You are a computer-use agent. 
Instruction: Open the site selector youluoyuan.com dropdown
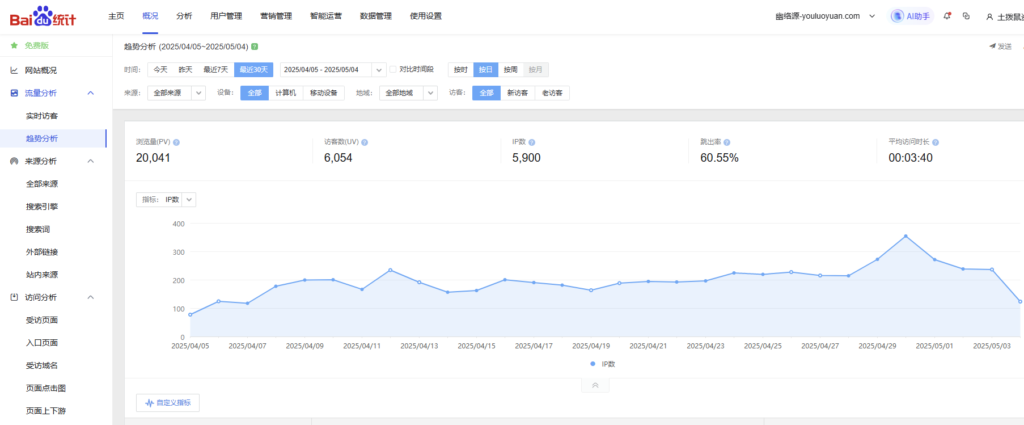pyautogui.click(x=825, y=16)
